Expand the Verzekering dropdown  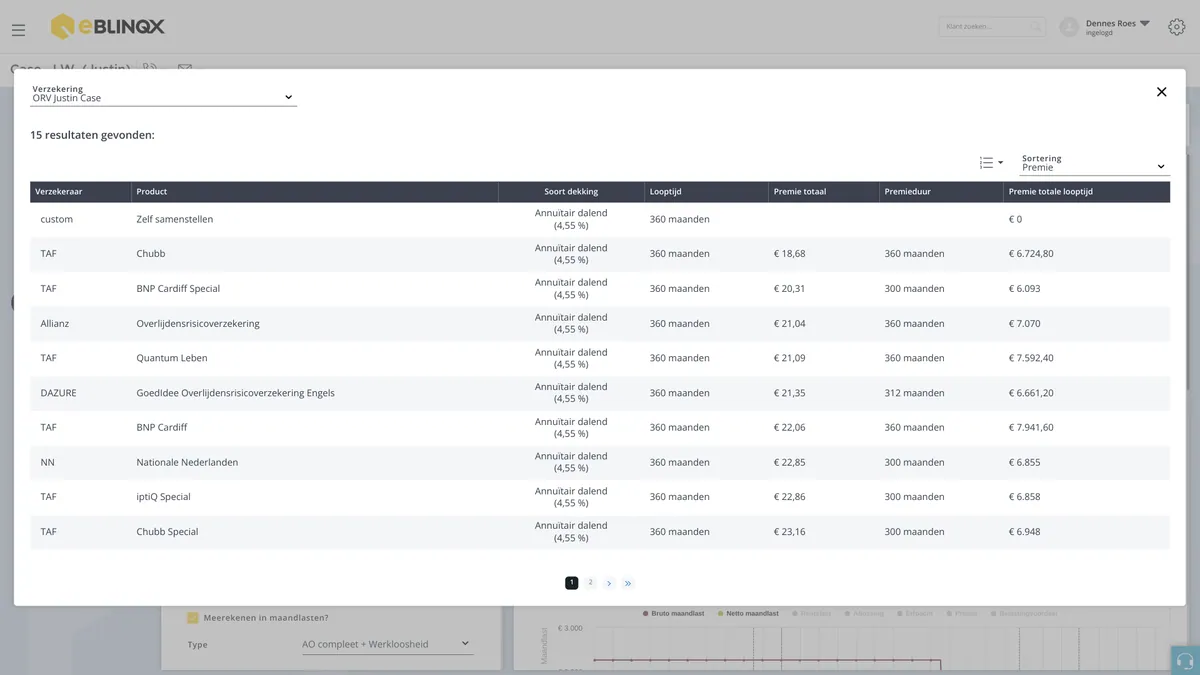click(x=163, y=95)
